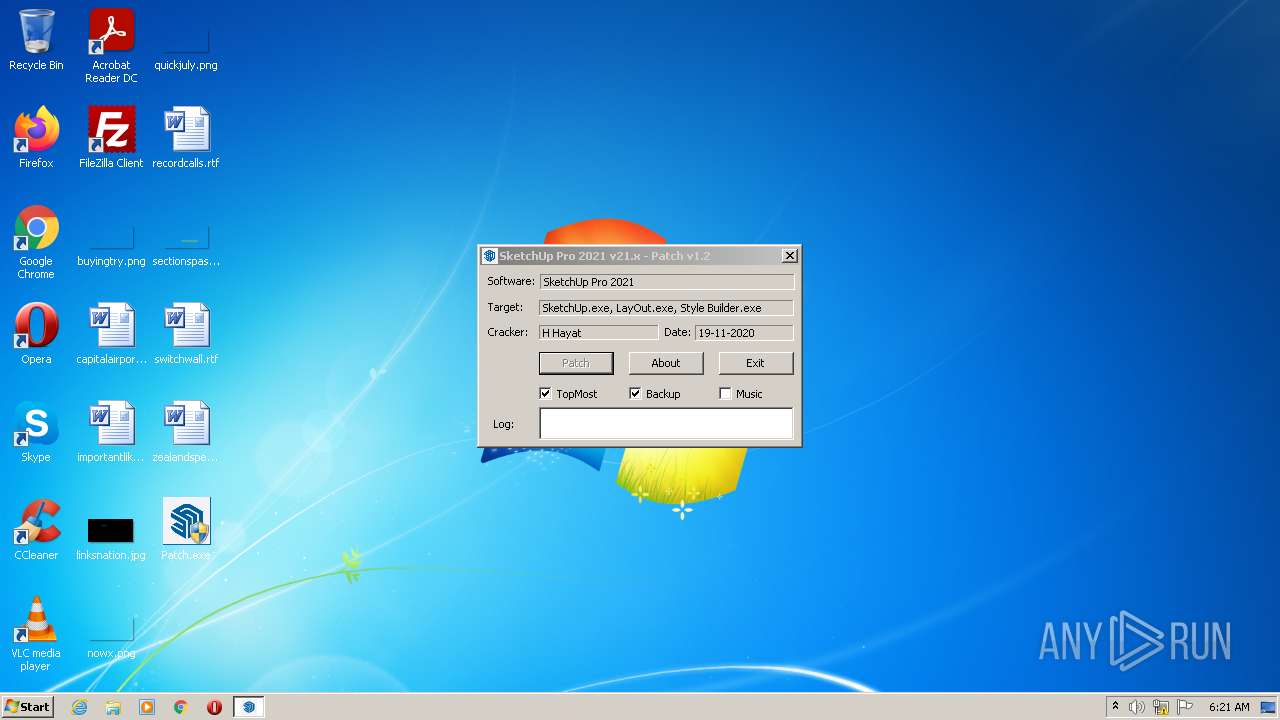The width and height of the screenshot is (1280, 720).
Task: Launch Windows Media Player from taskbar
Action: [x=147, y=707]
